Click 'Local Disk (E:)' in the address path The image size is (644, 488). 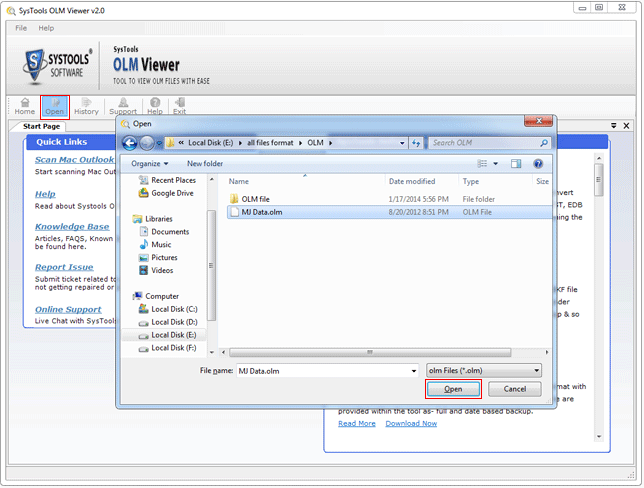tap(210, 143)
